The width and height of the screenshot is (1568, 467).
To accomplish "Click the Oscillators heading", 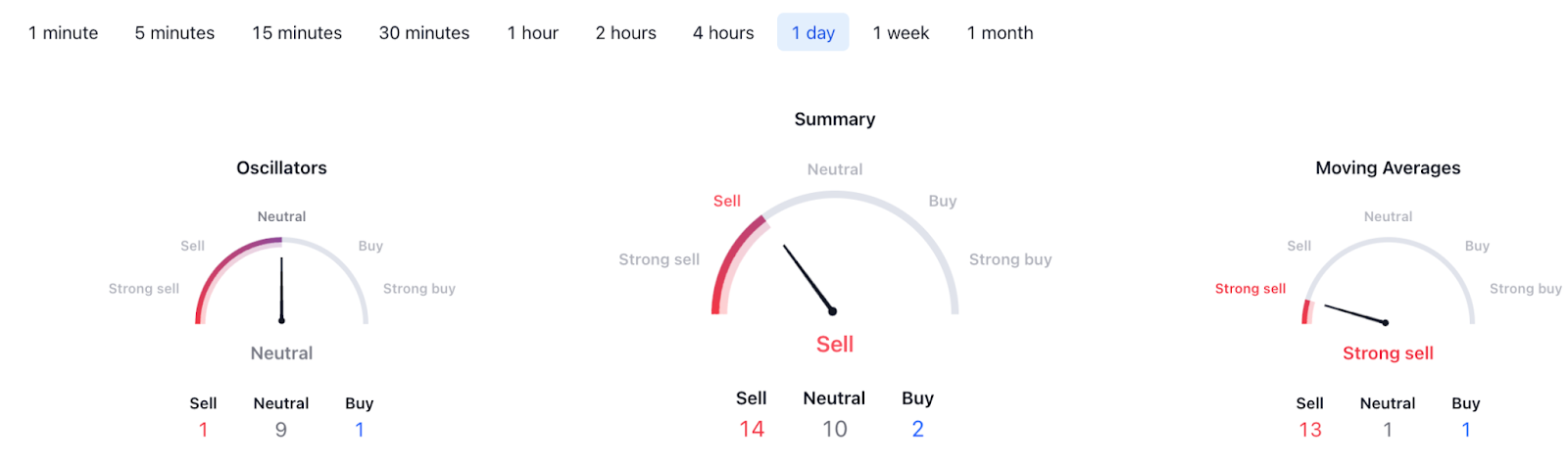I will [x=281, y=168].
